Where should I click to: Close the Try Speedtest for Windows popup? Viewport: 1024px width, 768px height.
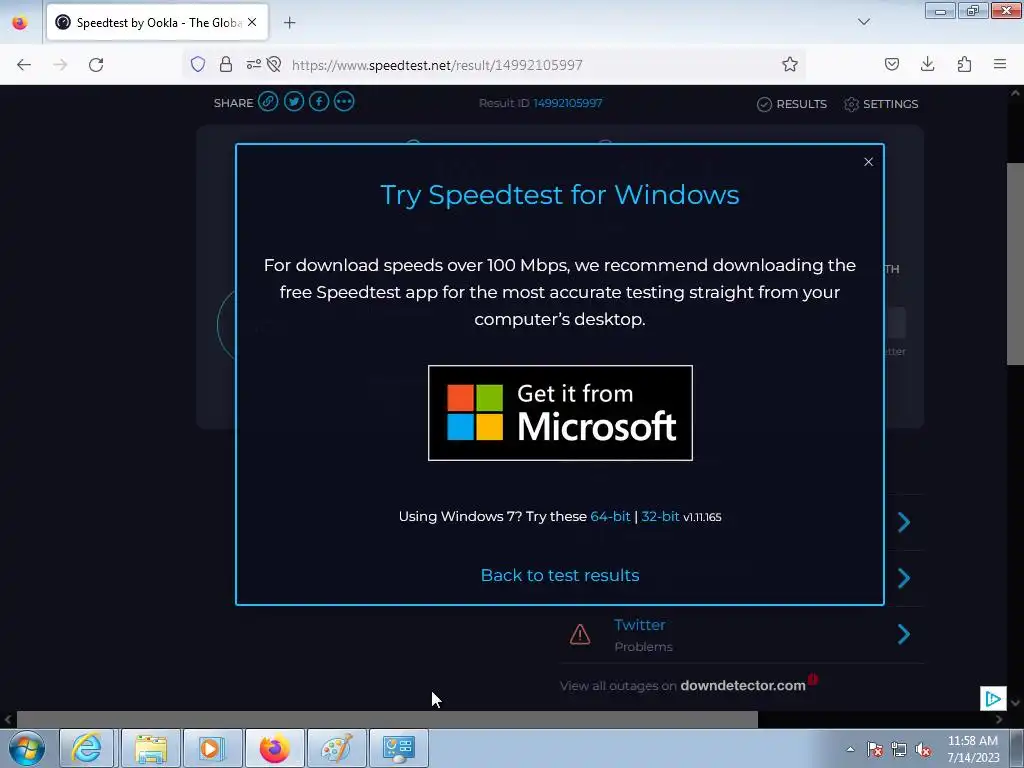tap(868, 162)
